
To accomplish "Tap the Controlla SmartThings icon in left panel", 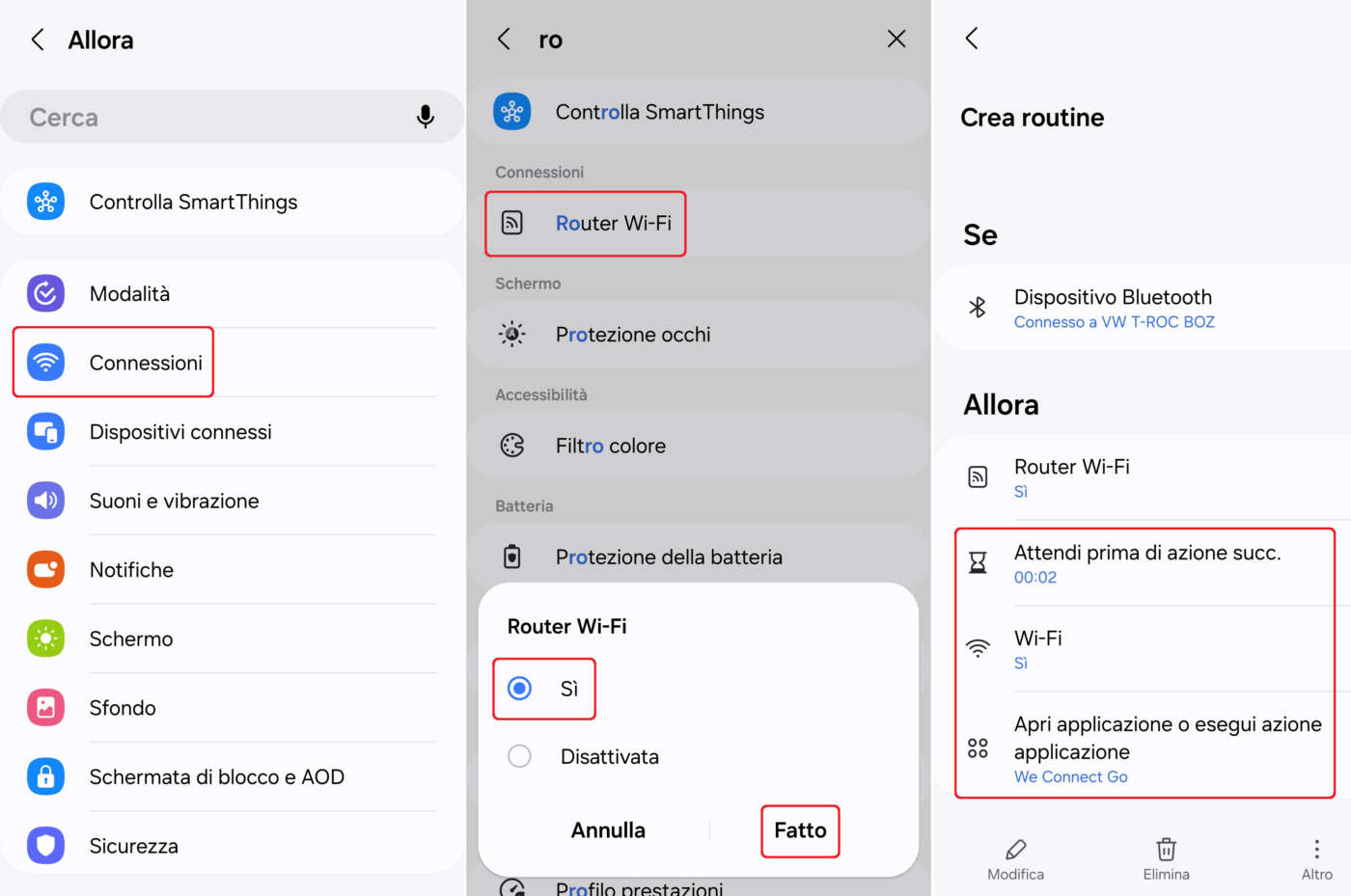I will (x=45, y=202).
